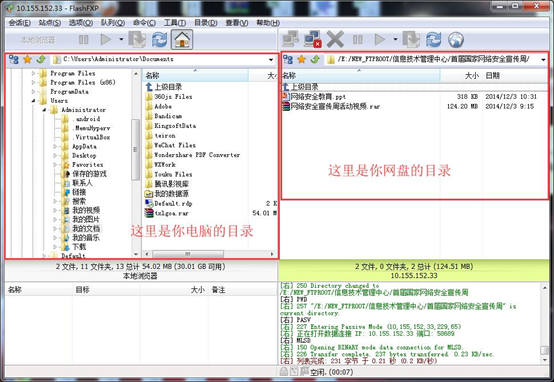Select 网络安全宣传周活动视频.rar in remote list

point(335,106)
